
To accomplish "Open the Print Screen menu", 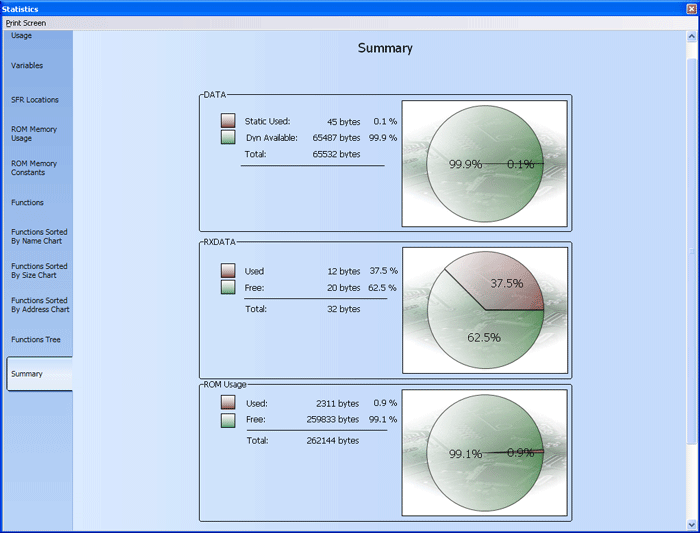I will (x=26, y=23).
